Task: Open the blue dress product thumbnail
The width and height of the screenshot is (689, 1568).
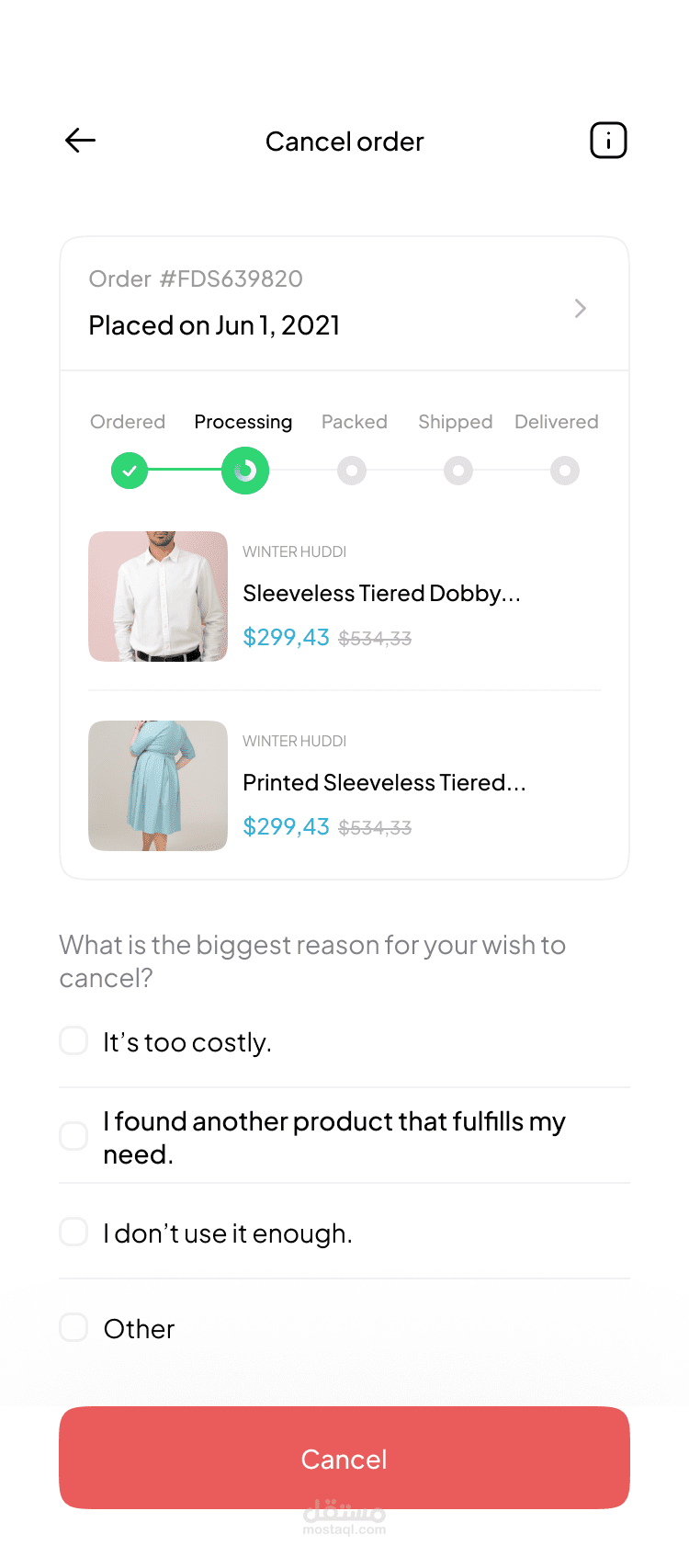Action: 158,786
